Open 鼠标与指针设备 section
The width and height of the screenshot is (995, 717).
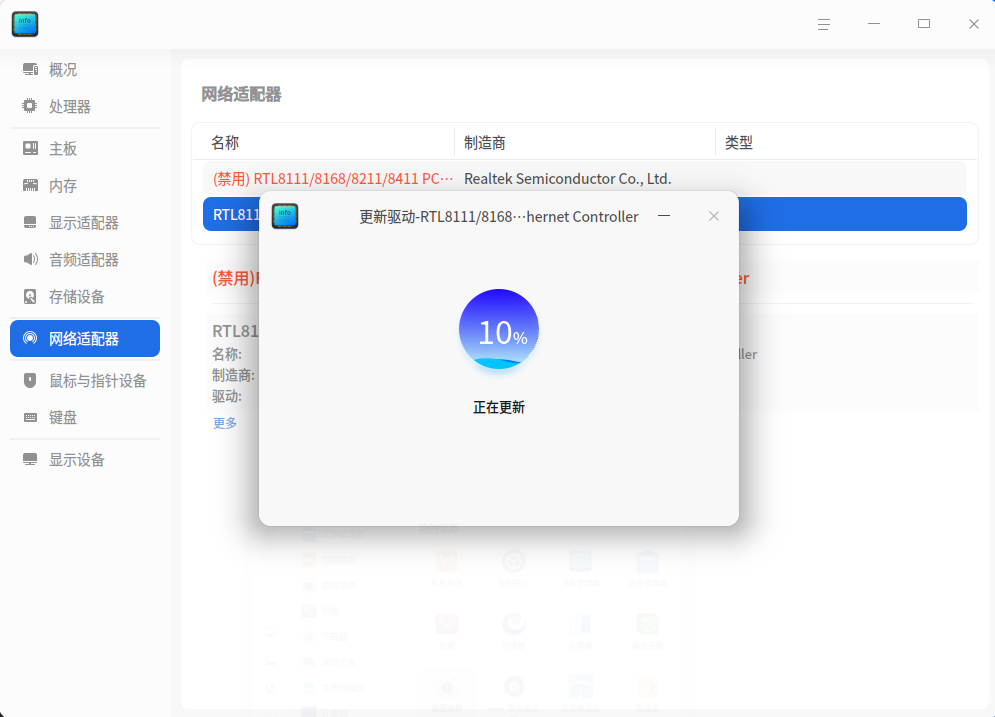click(85, 381)
